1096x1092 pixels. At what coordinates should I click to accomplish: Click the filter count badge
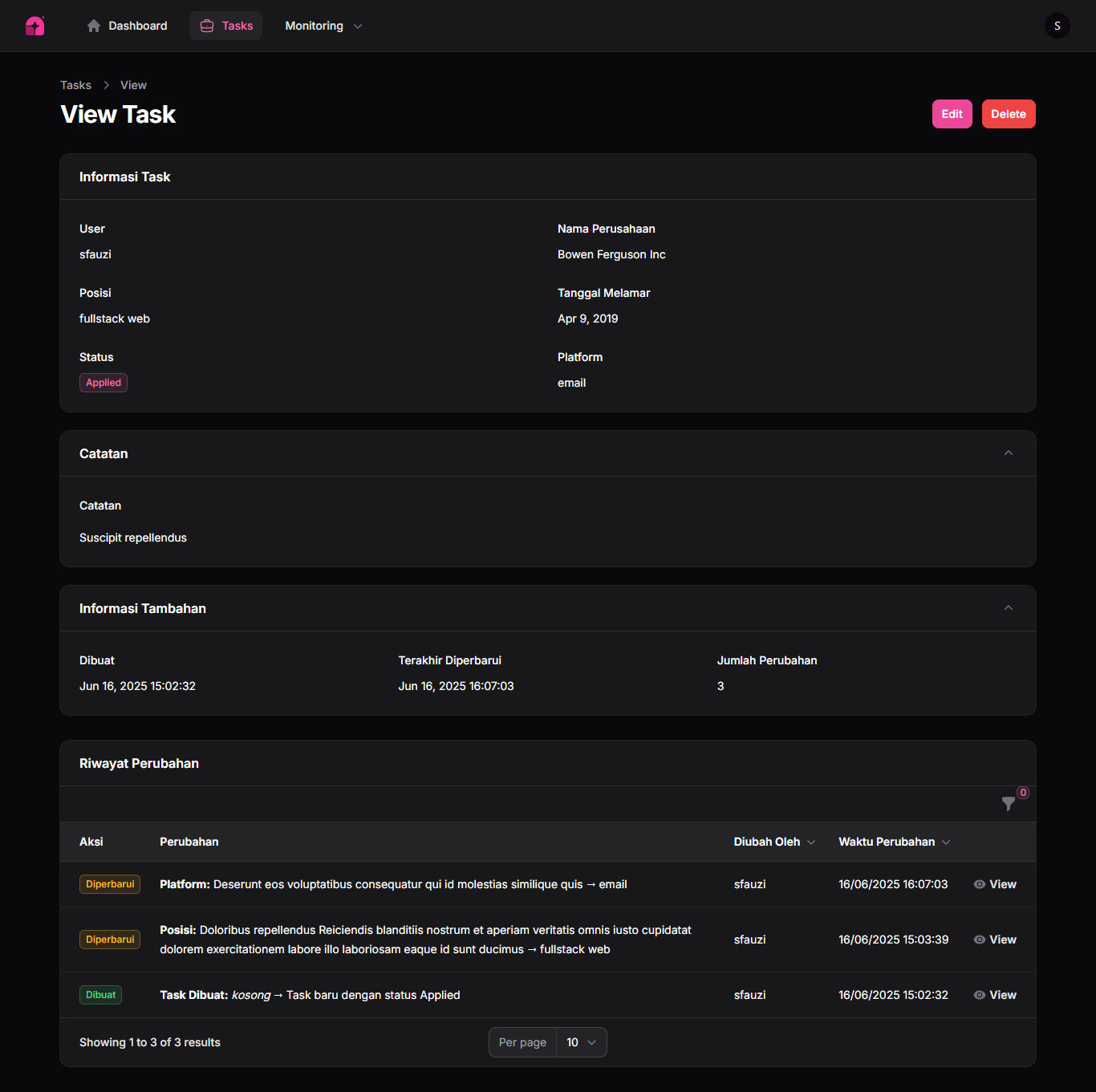click(x=1023, y=793)
